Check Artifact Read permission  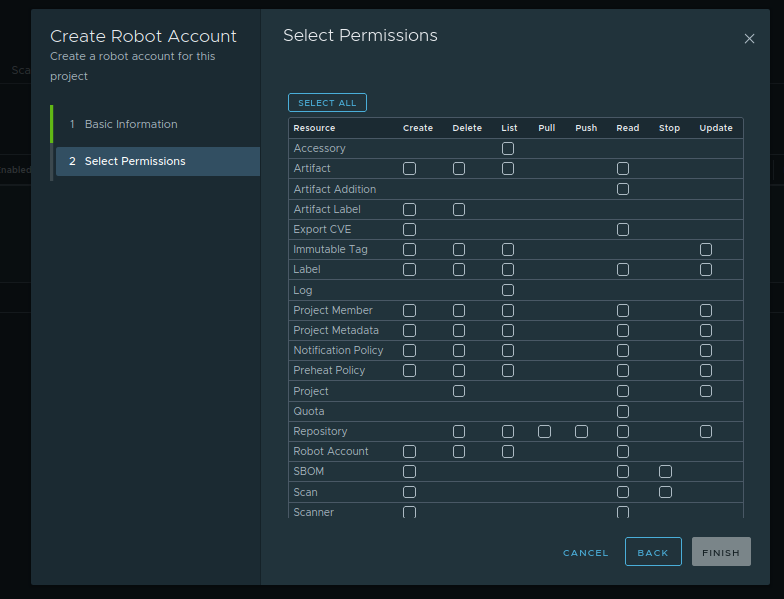pos(623,168)
